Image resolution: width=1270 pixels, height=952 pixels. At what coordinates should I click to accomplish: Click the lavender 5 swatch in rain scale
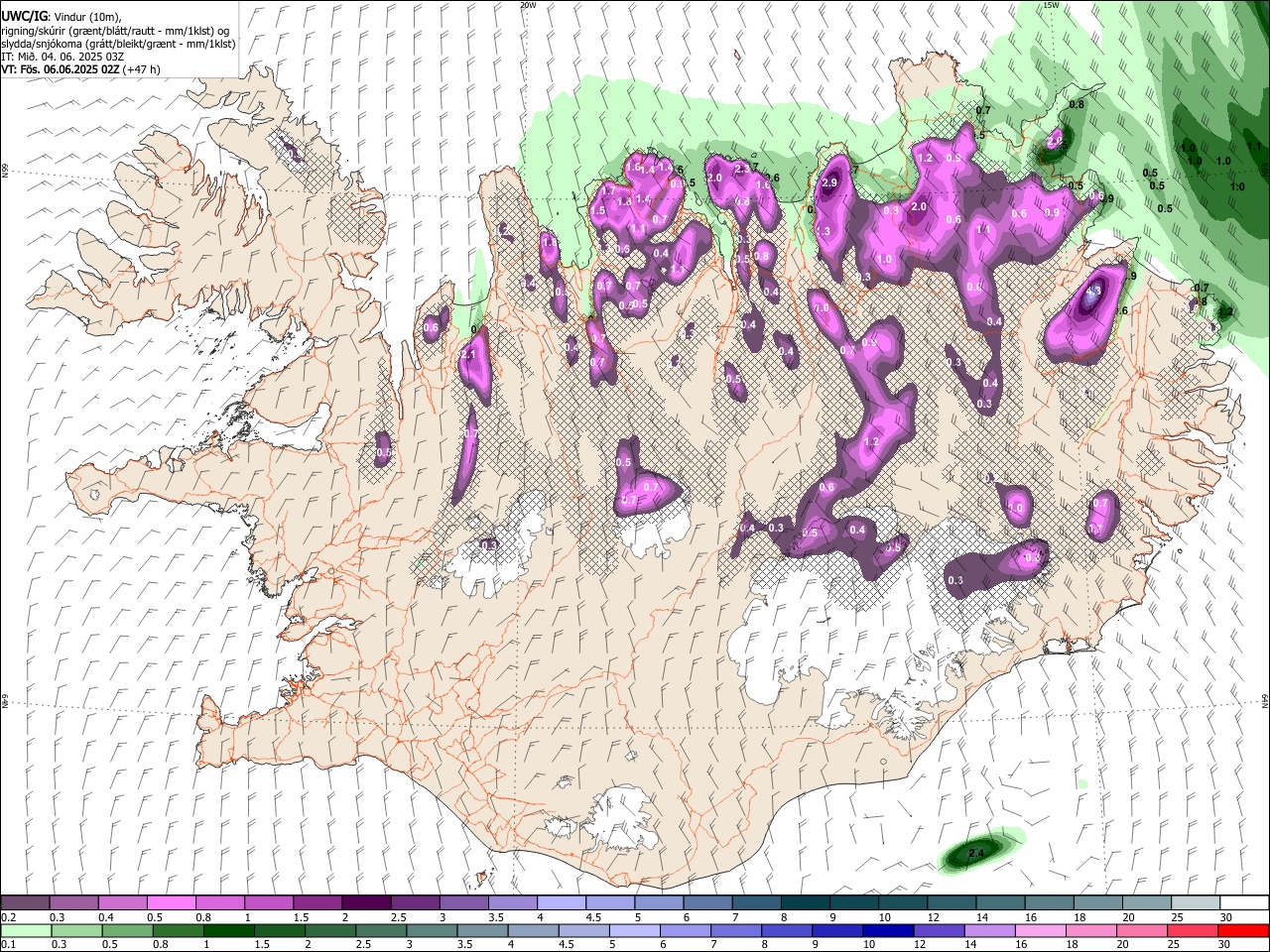pyautogui.click(x=634, y=930)
